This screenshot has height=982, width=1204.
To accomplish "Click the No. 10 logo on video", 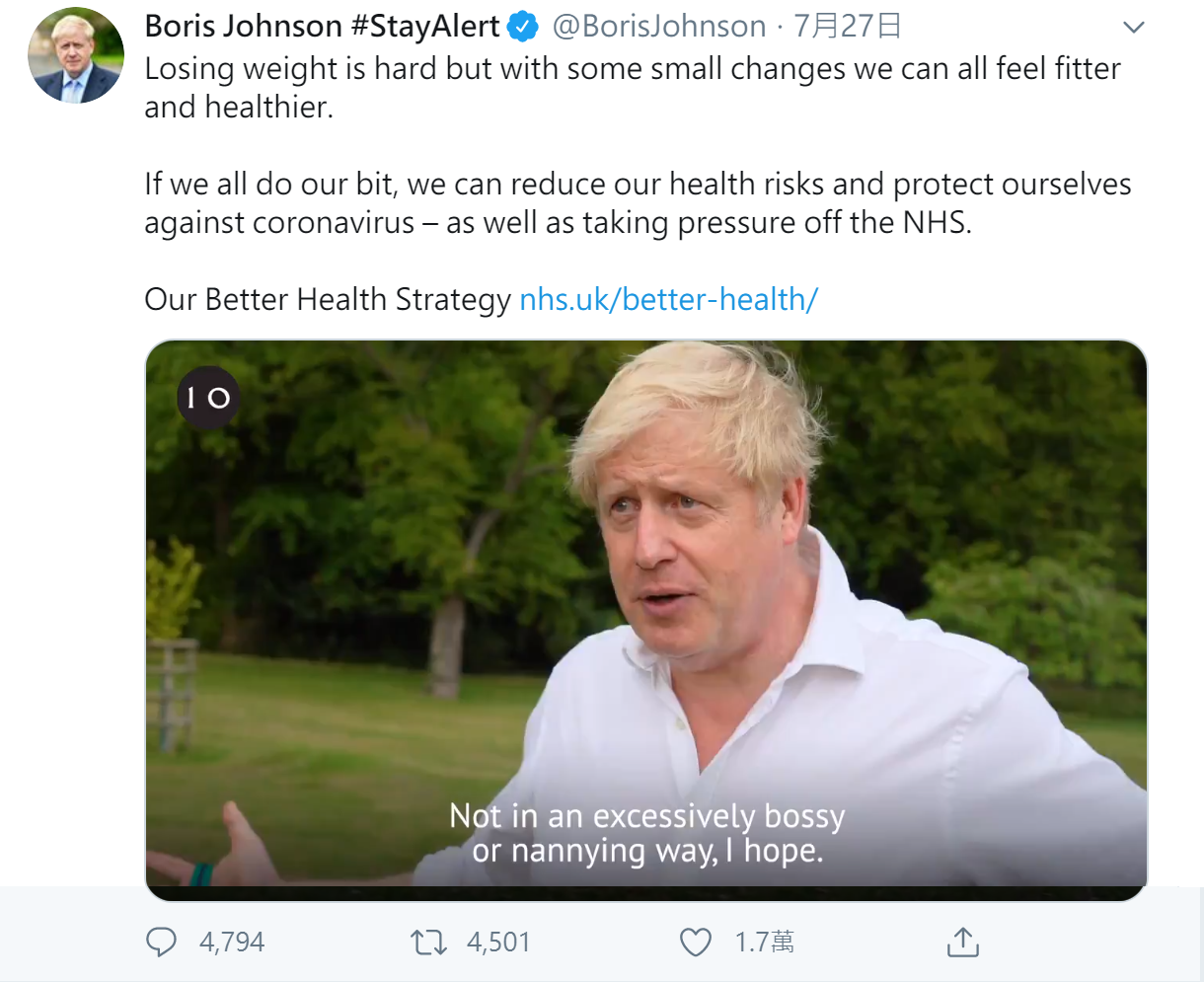I will coord(208,398).
